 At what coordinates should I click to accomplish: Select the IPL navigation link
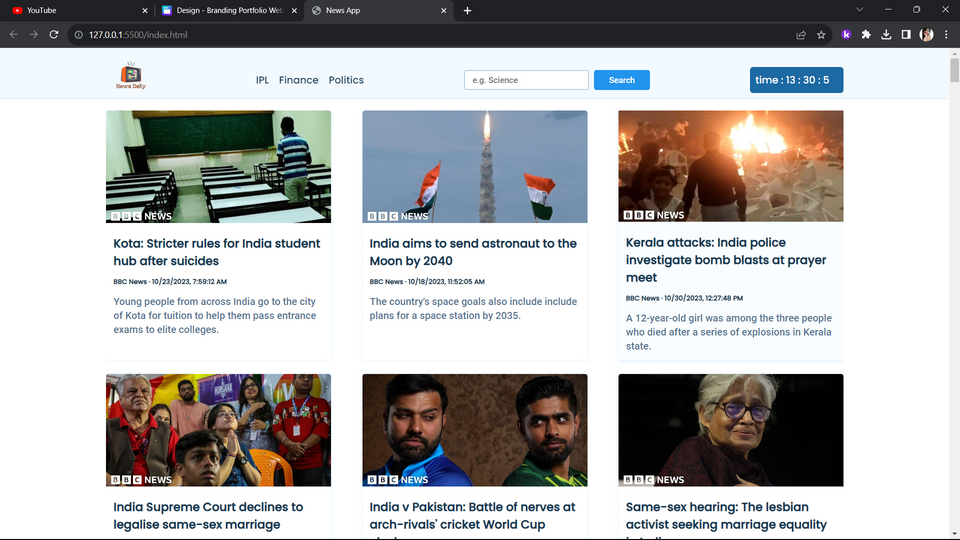pos(262,80)
